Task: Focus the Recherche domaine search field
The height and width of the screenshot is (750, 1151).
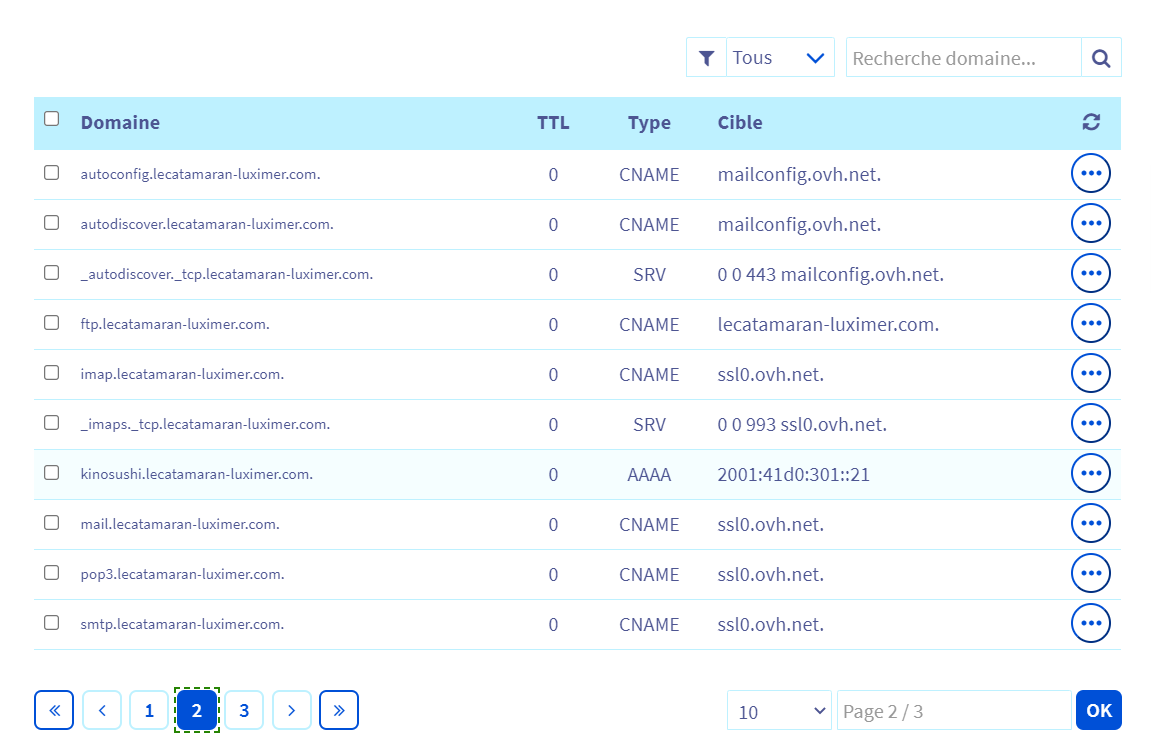Action: (x=963, y=58)
